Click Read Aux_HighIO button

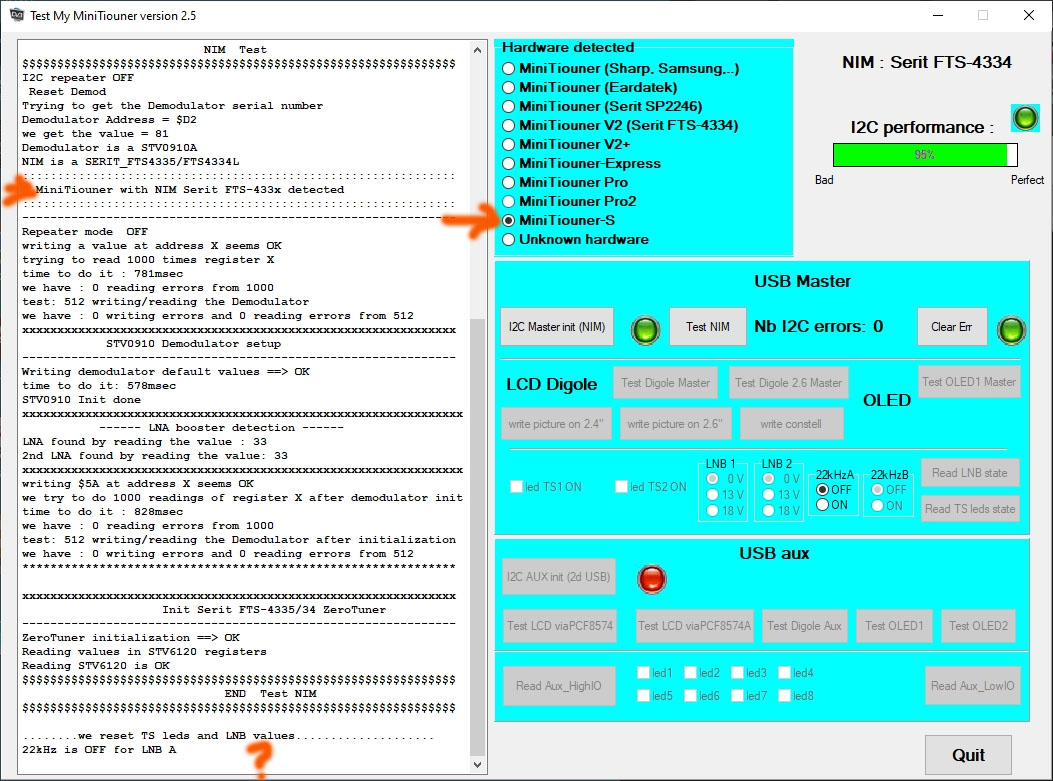coord(559,686)
